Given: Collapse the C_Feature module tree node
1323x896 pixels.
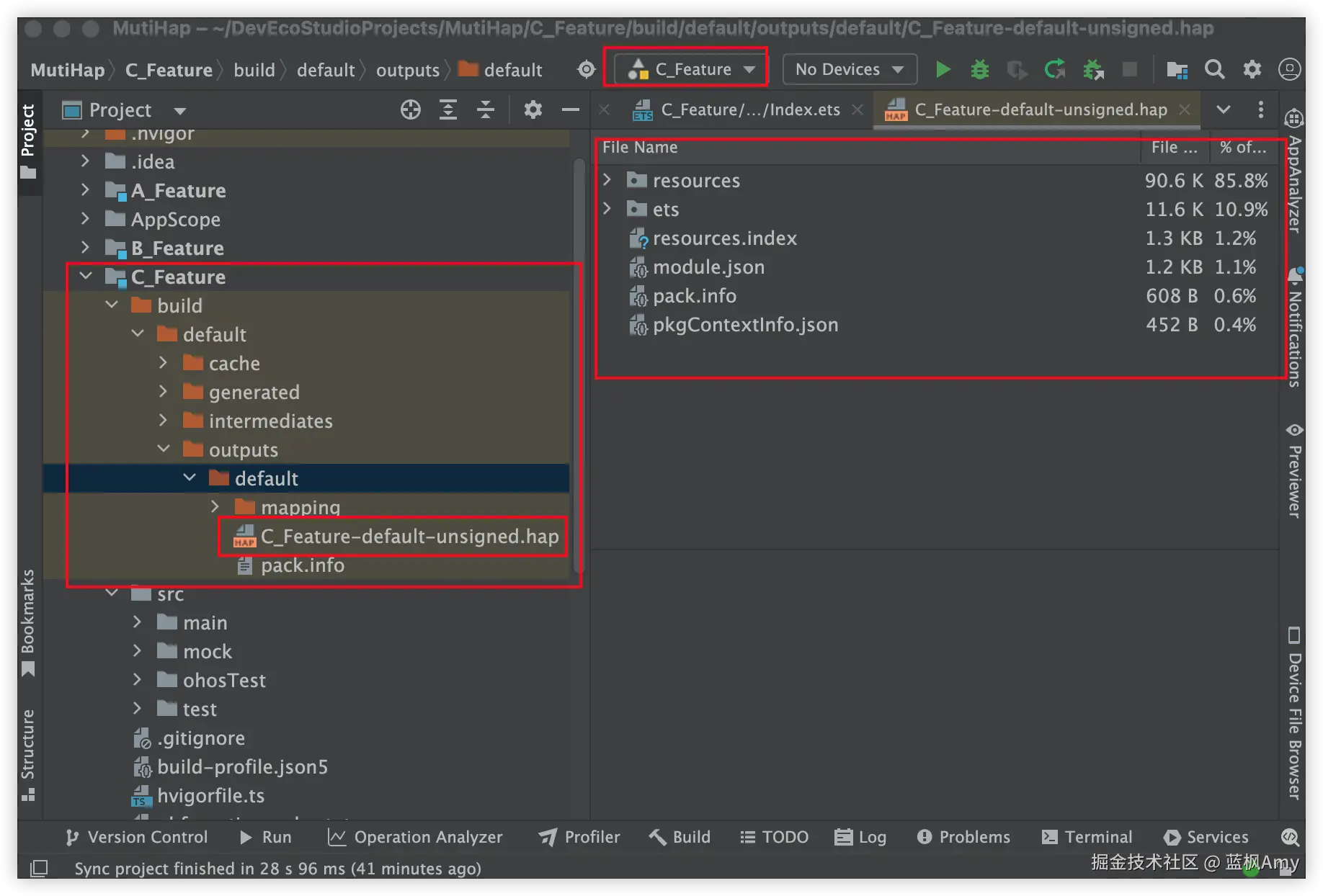Looking at the screenshot, I should pos(86,277).
